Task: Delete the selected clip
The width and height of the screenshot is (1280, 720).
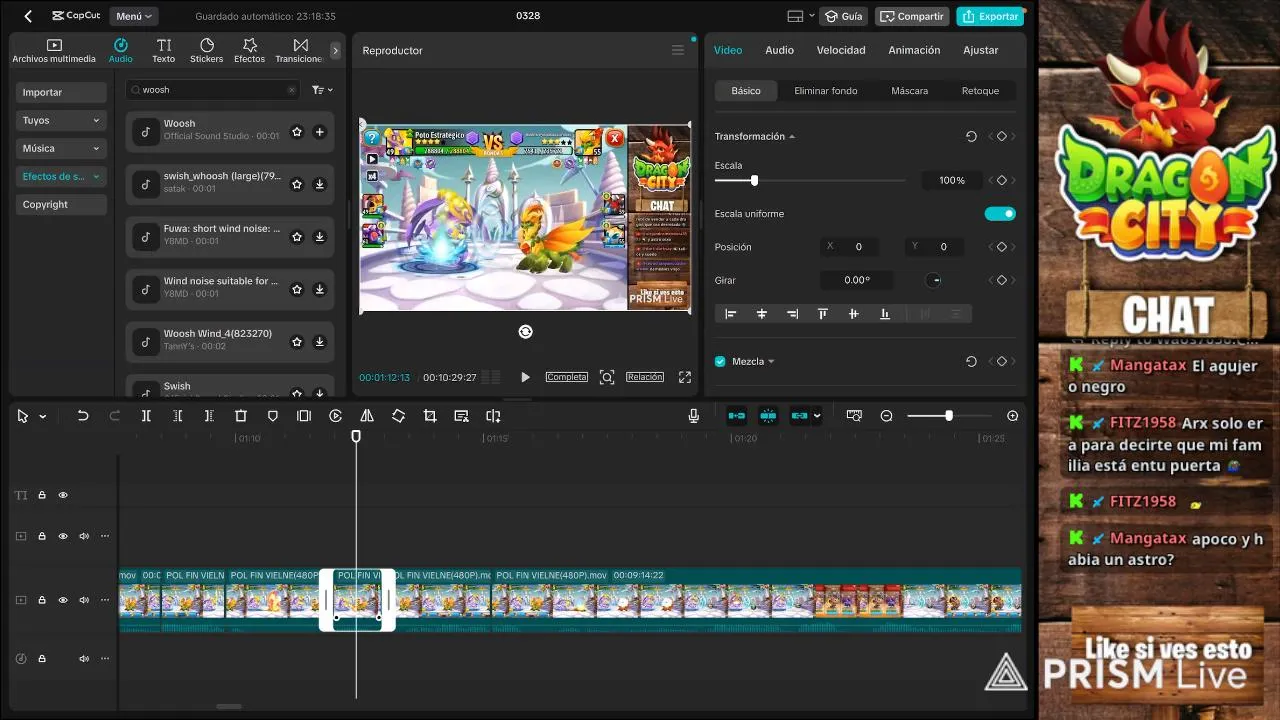Action: point(241,416)
